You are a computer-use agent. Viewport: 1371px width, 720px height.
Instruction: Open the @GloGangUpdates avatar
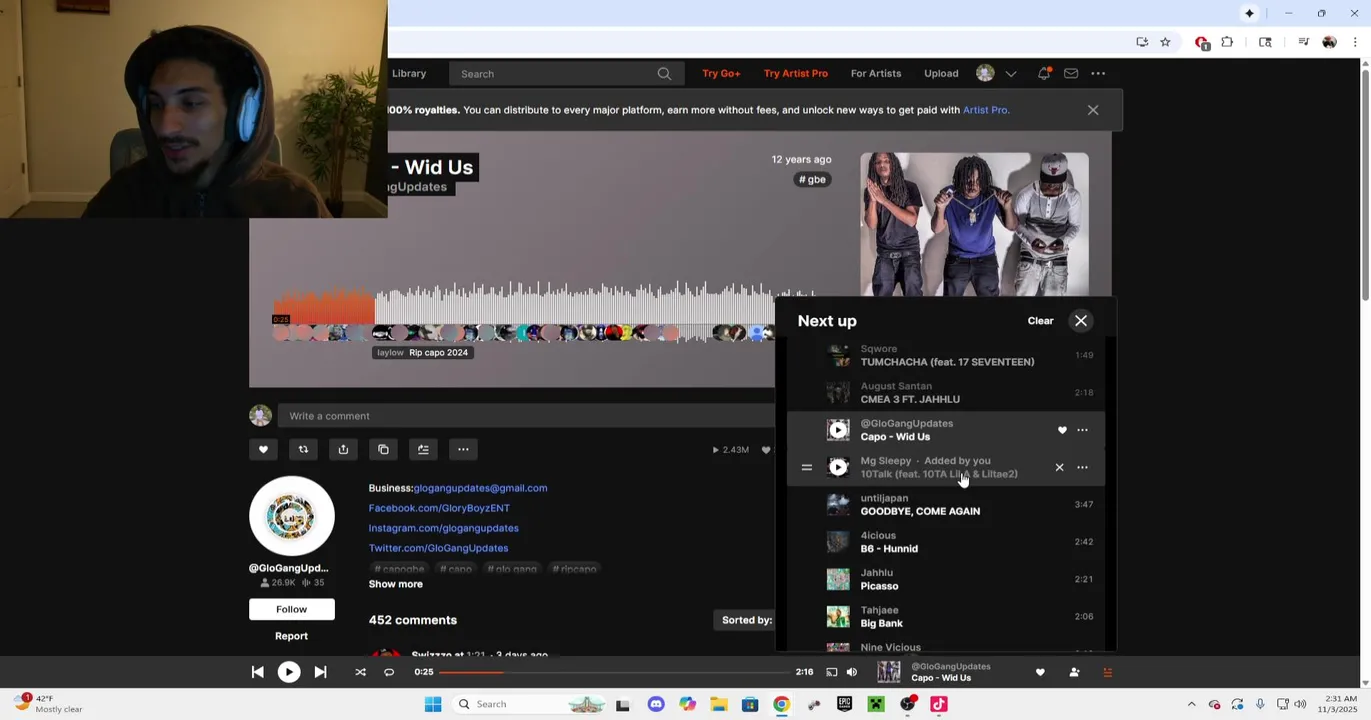(291, 516)
